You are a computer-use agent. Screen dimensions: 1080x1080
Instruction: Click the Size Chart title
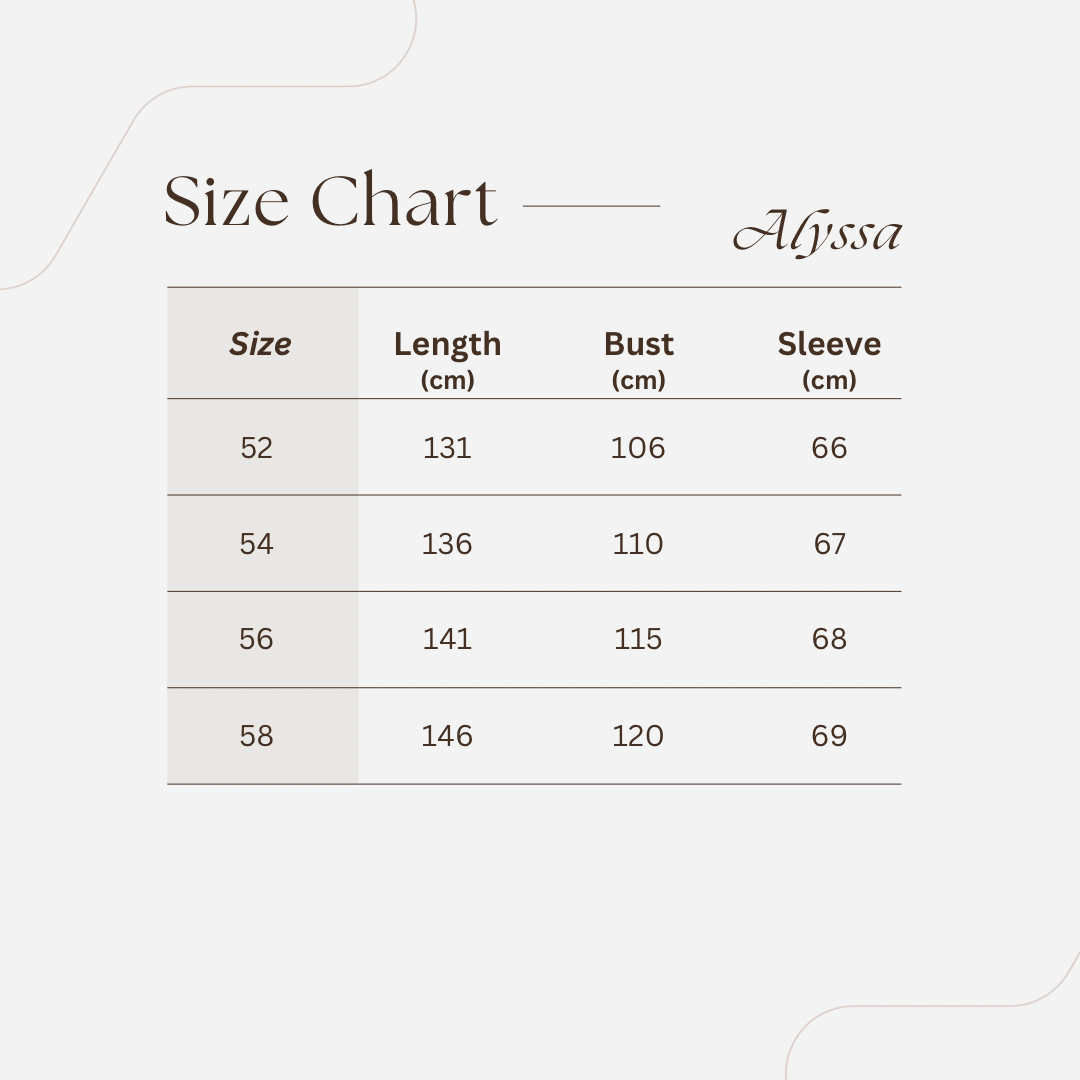[330, 200]
